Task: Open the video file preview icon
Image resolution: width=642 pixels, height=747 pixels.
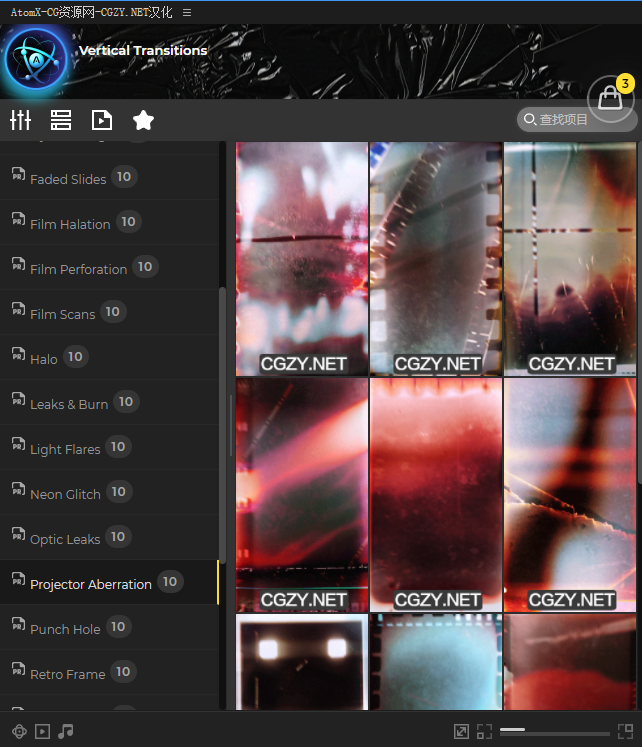Action: [101, 120]
